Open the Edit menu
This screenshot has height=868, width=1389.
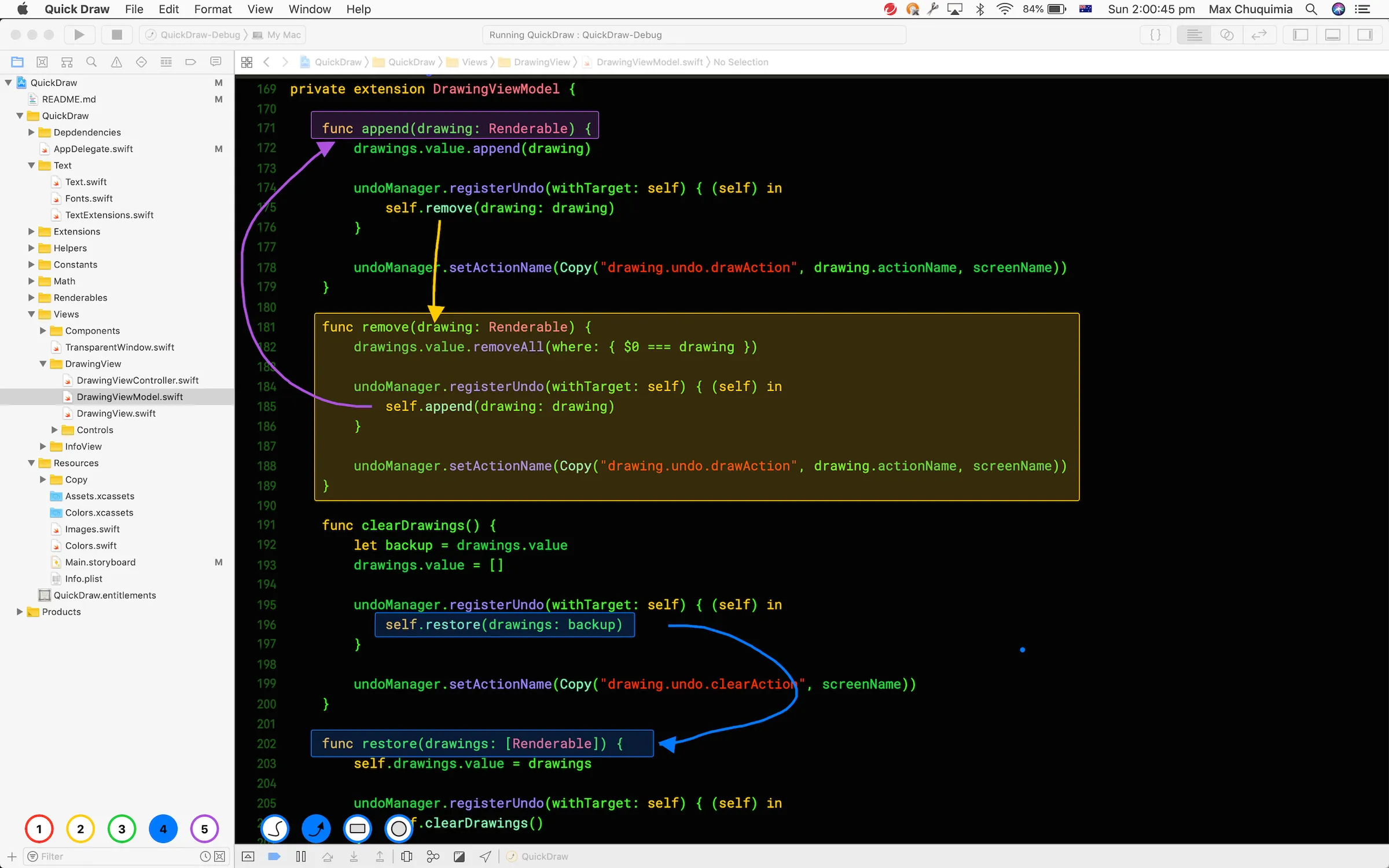tap(168, 9)
